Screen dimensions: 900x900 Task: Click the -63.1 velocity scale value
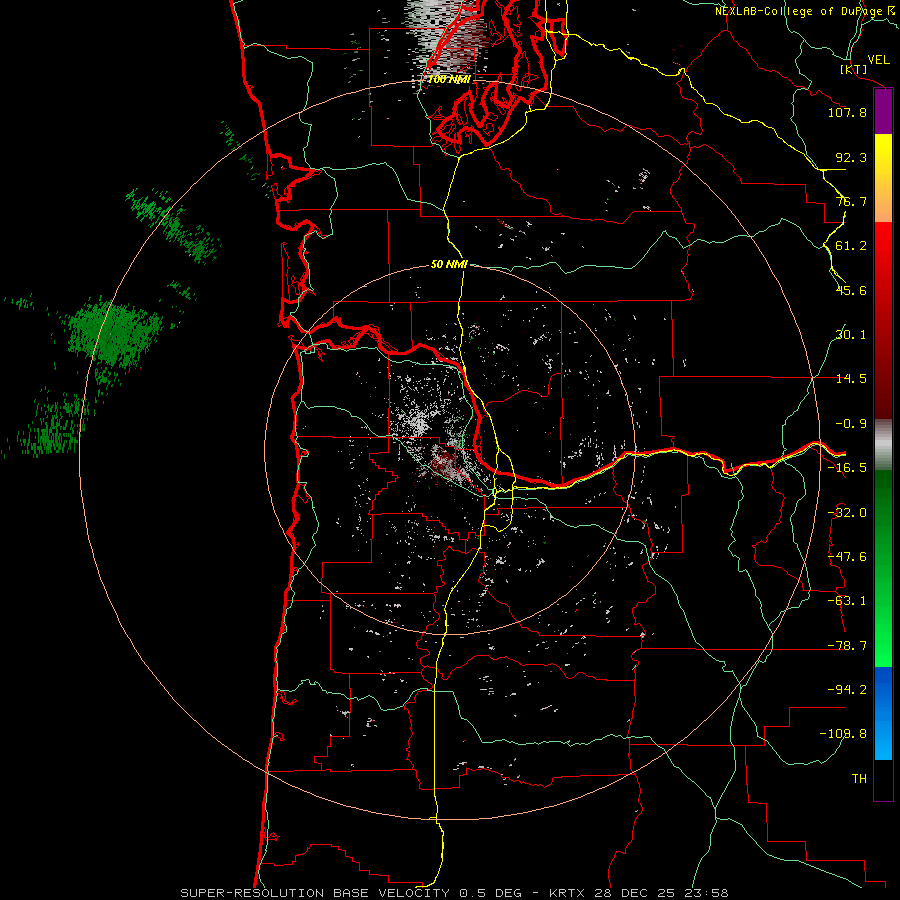click(x=847, y=601)
